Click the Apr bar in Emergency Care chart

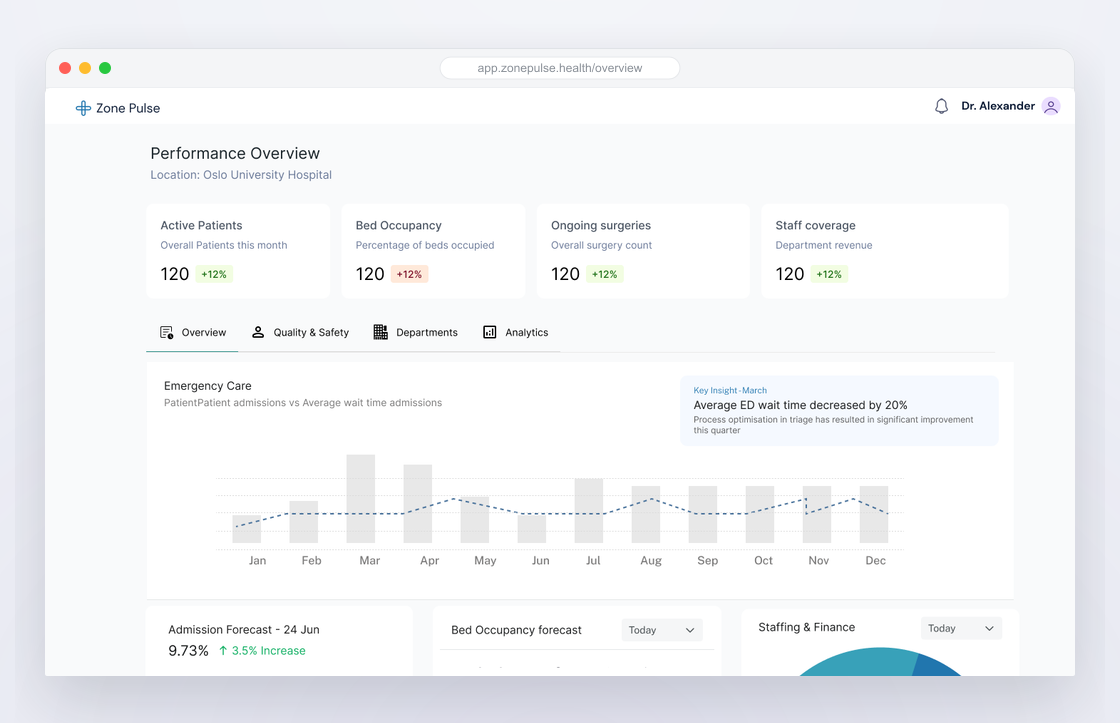pos(418,504)
